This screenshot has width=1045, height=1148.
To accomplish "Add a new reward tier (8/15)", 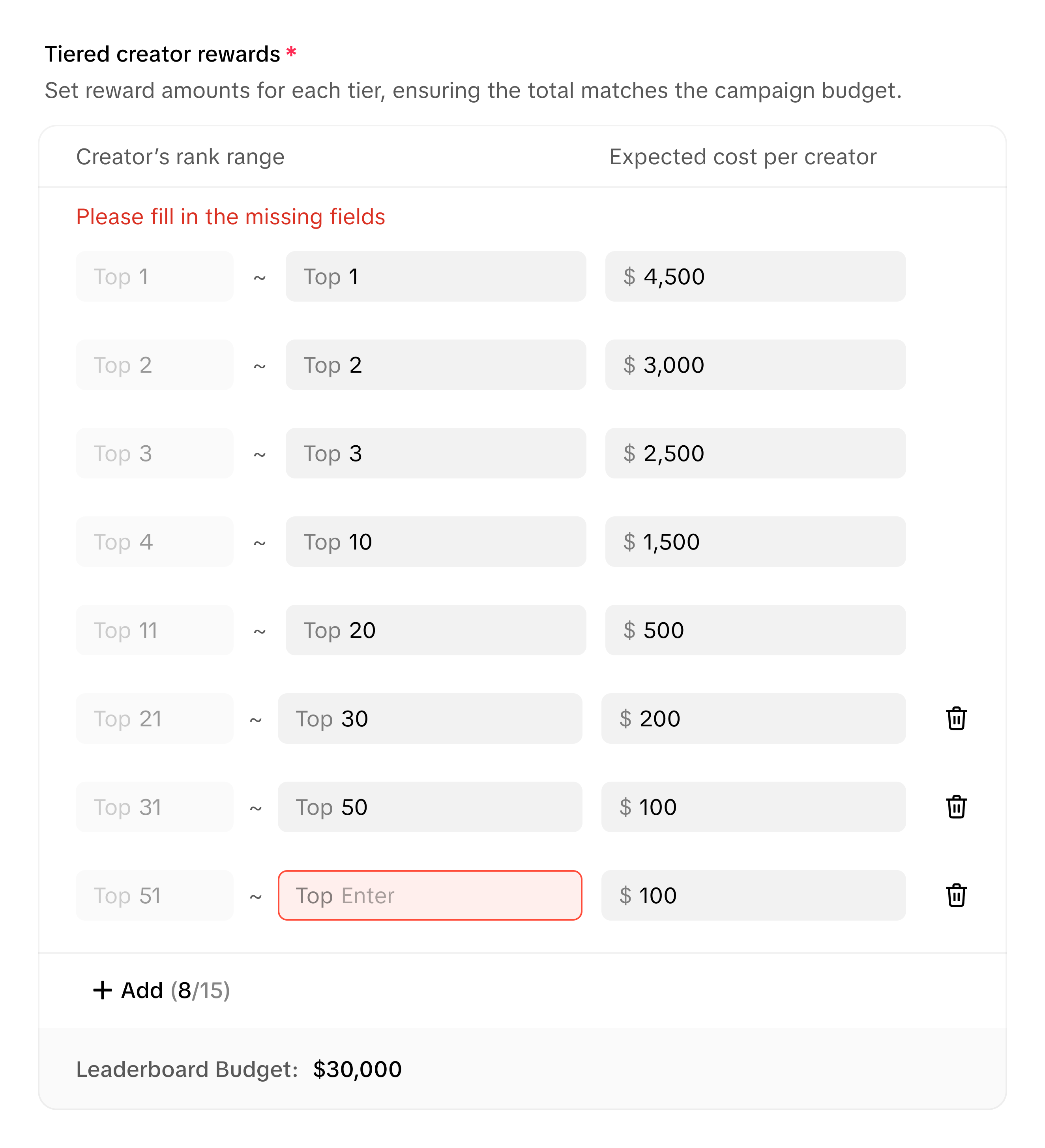I will pos(162,990).
